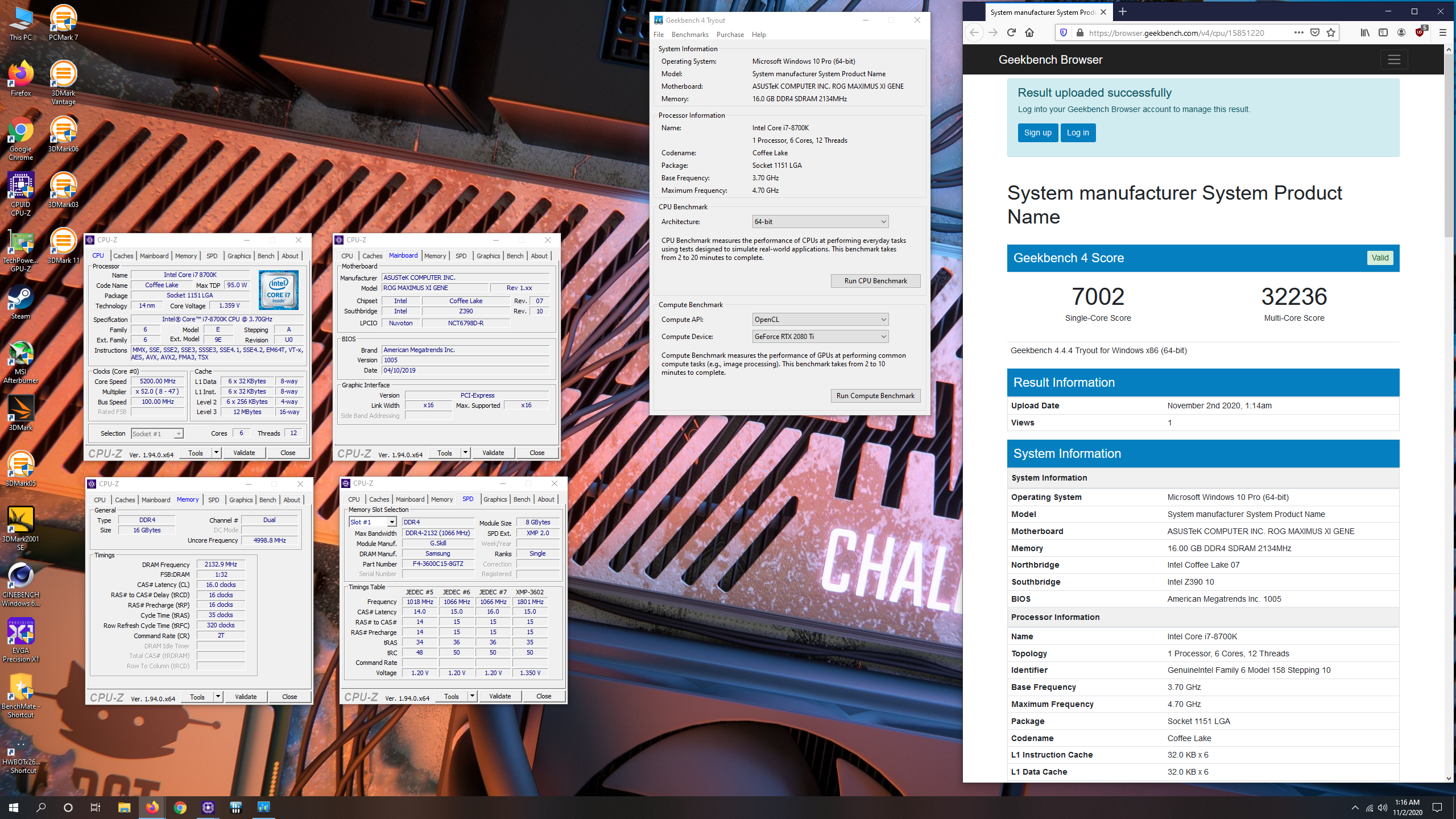Open the Compute API OpenCL dropdown

(820, 320)
